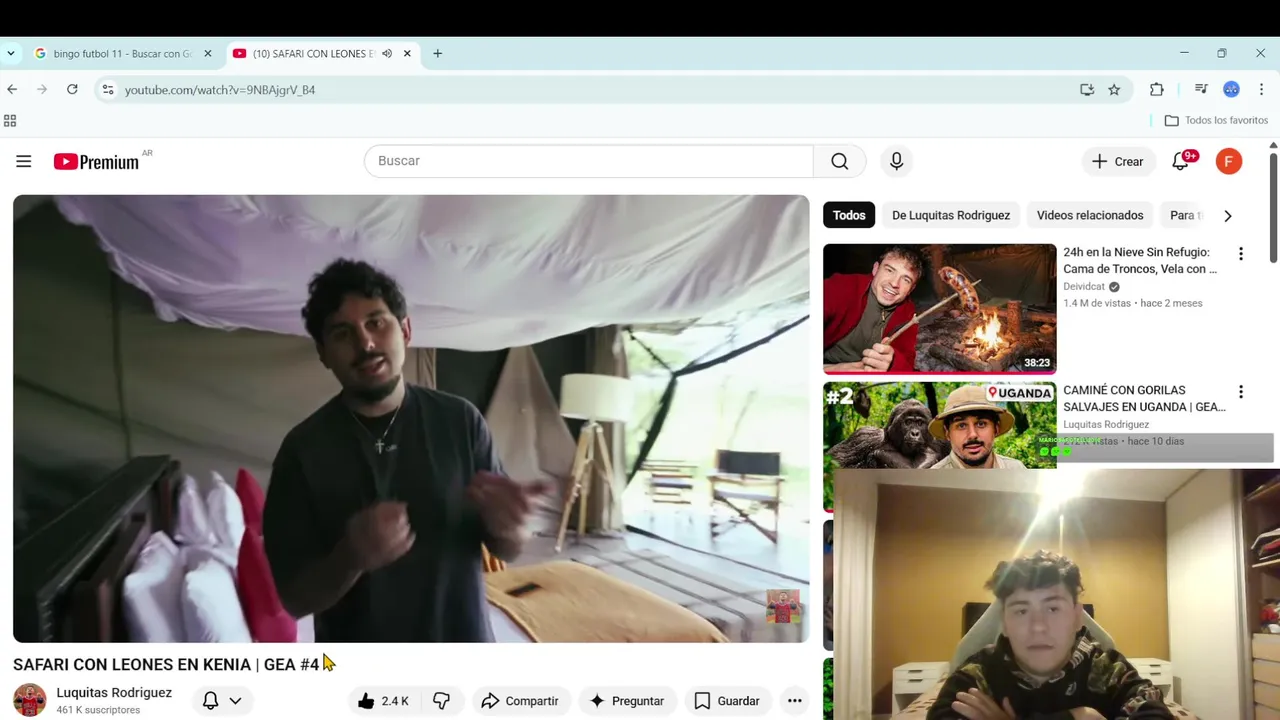This screenshot has width=1280, height=720.
Task: Reload the YouTube page
Action: [72, 89]
